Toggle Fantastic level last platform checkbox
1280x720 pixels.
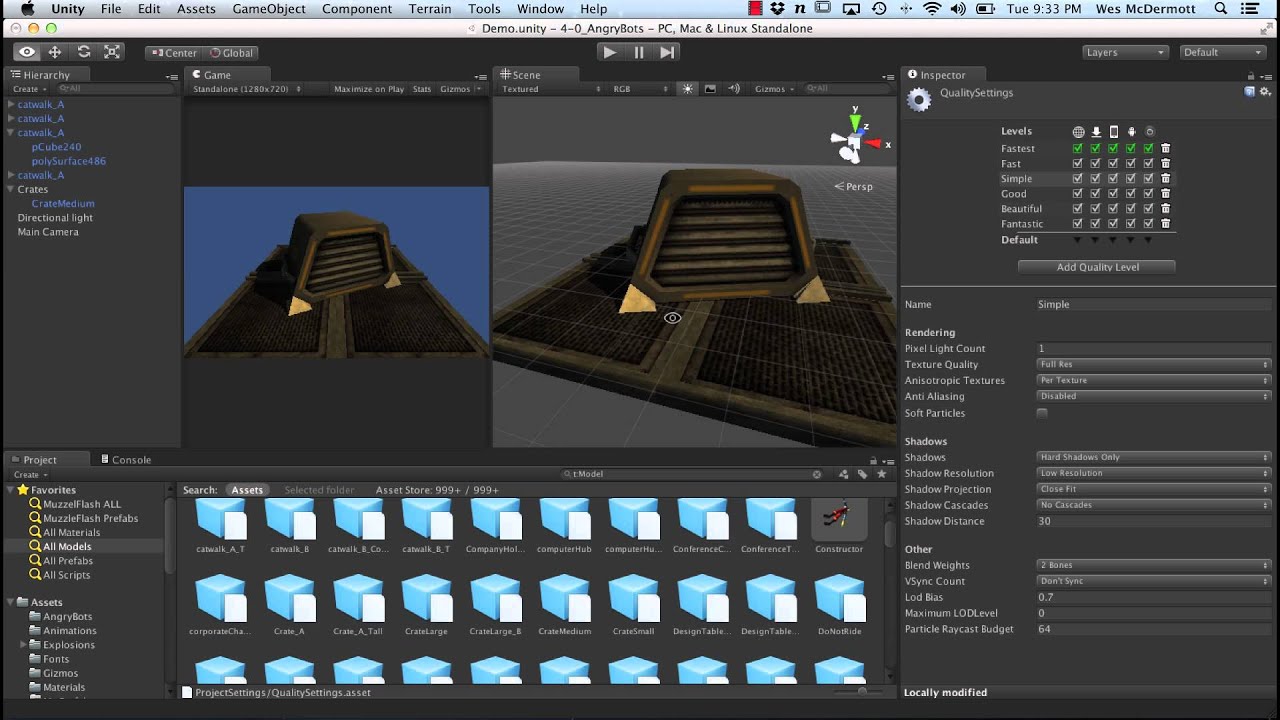1148,223
